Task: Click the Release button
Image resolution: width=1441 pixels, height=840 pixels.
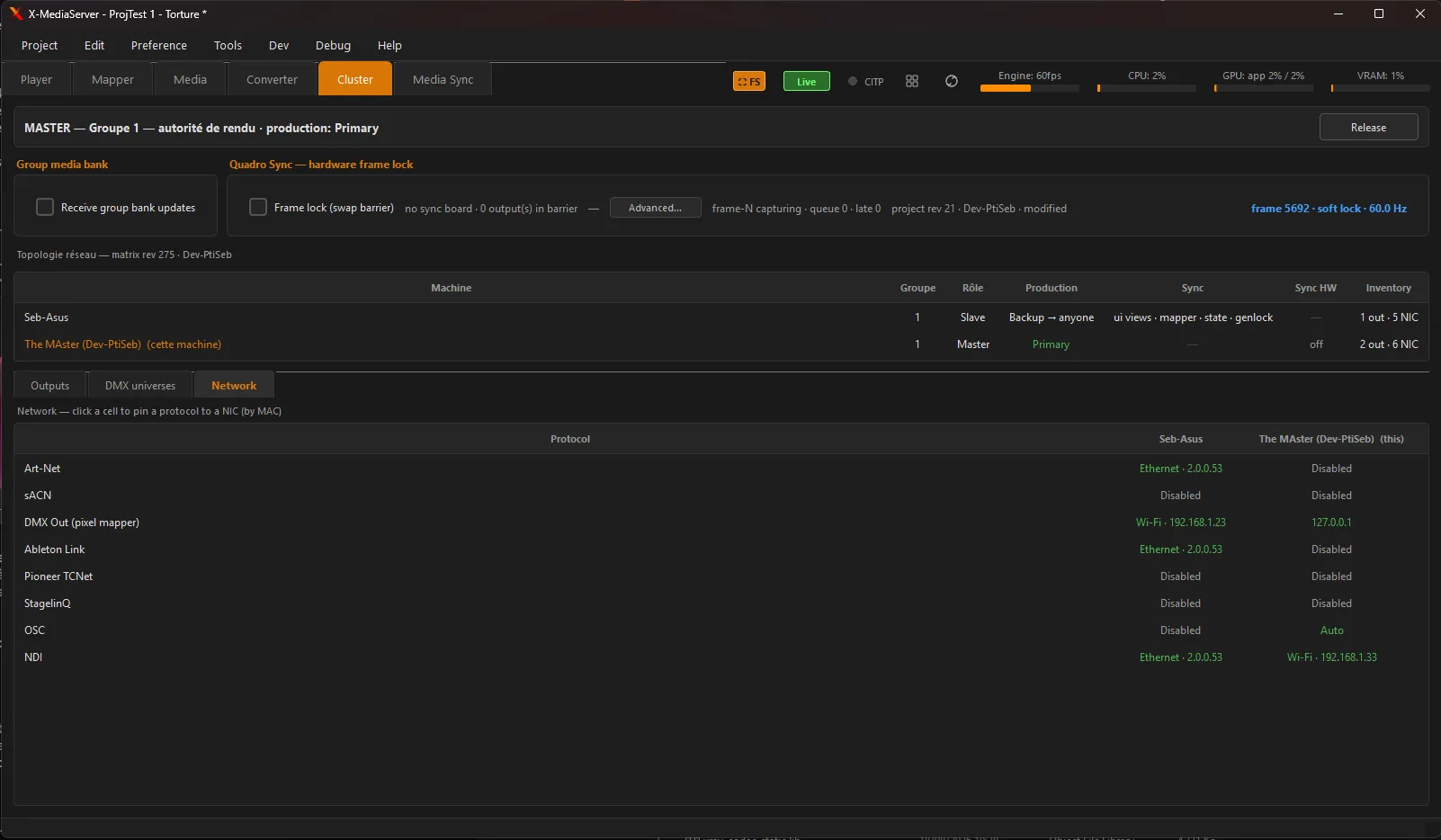Action: (1368, 128)
